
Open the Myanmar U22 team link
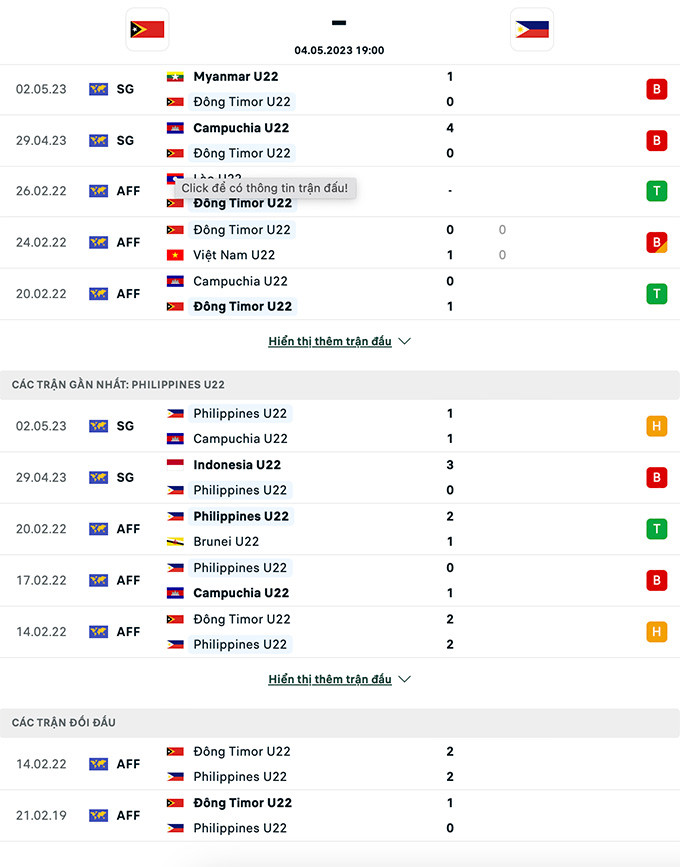pos(236,77)
